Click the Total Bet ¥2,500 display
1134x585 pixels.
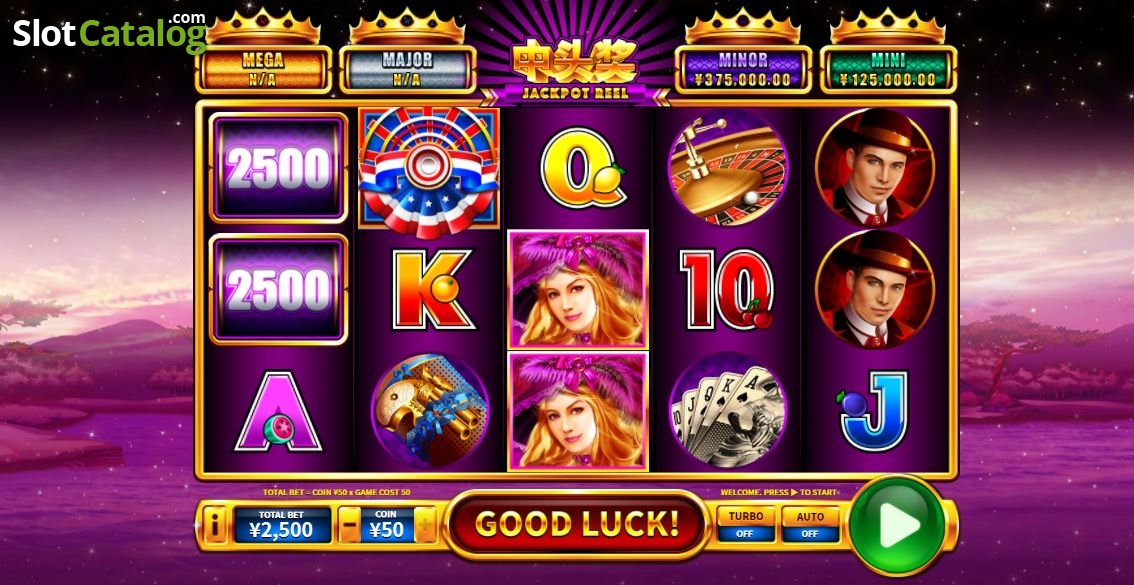click(x=282, y=525)
